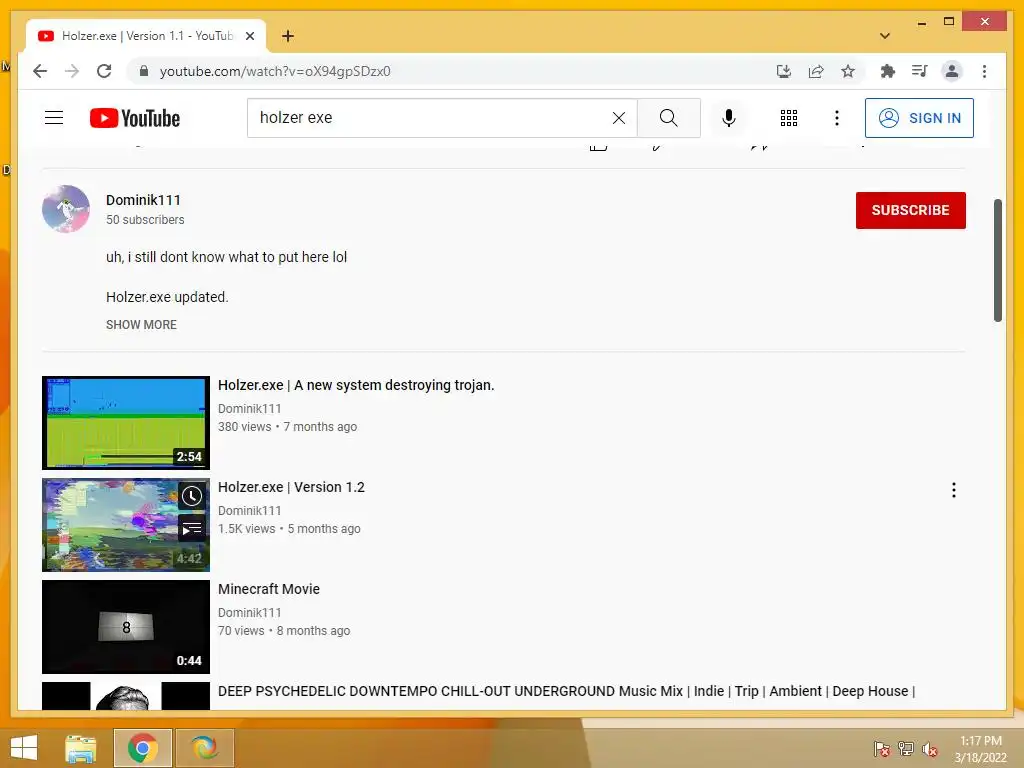This screenshot has width=1024, height=768.
Task: Subscribe to Dominik111
Action: tap(910, 210)
